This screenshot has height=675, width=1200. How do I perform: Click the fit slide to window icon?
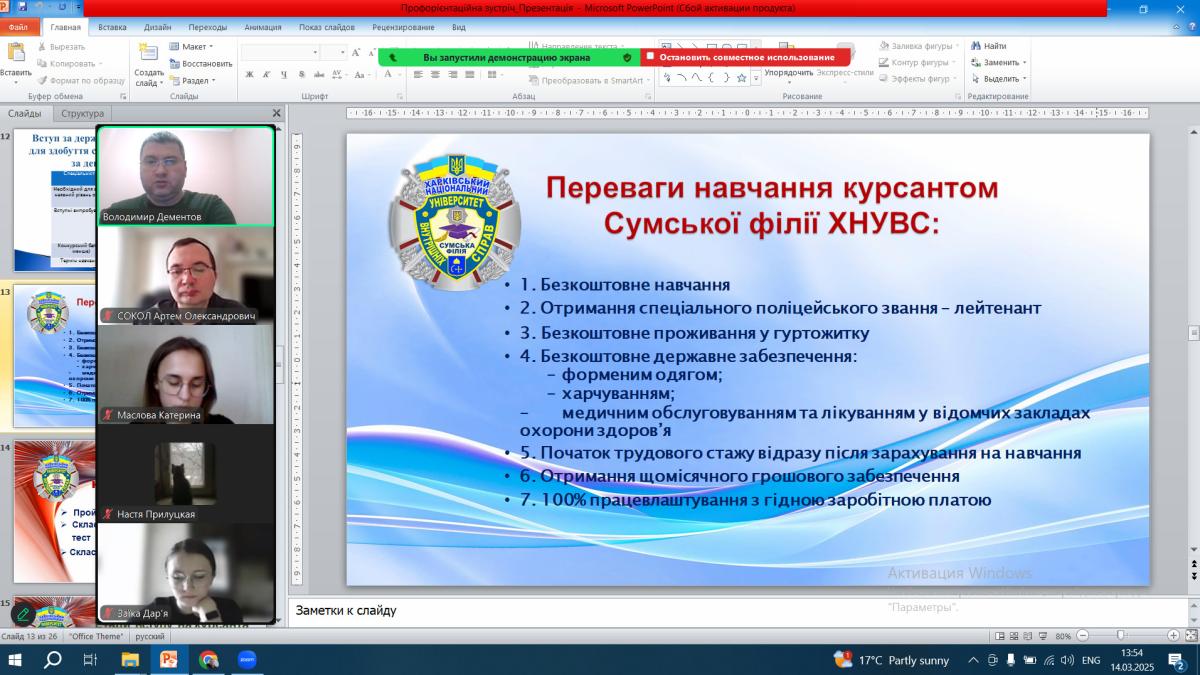[x=1190, y=636]
